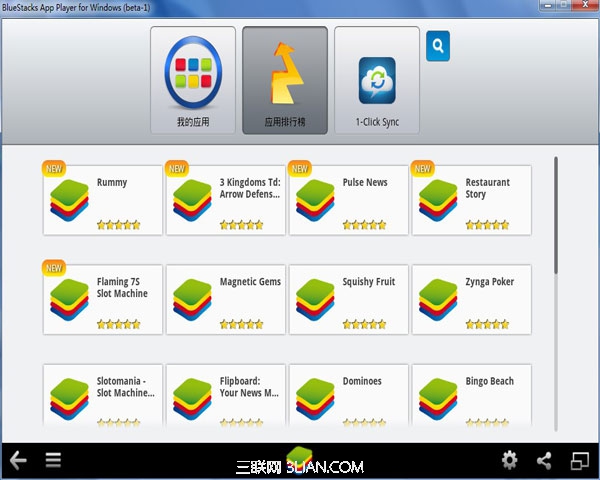Viewport: 600px width, 480px height.
Task: Click the "3 Kingdoms Td: Arrow Defens..." title
Action: tap(250, 188)
